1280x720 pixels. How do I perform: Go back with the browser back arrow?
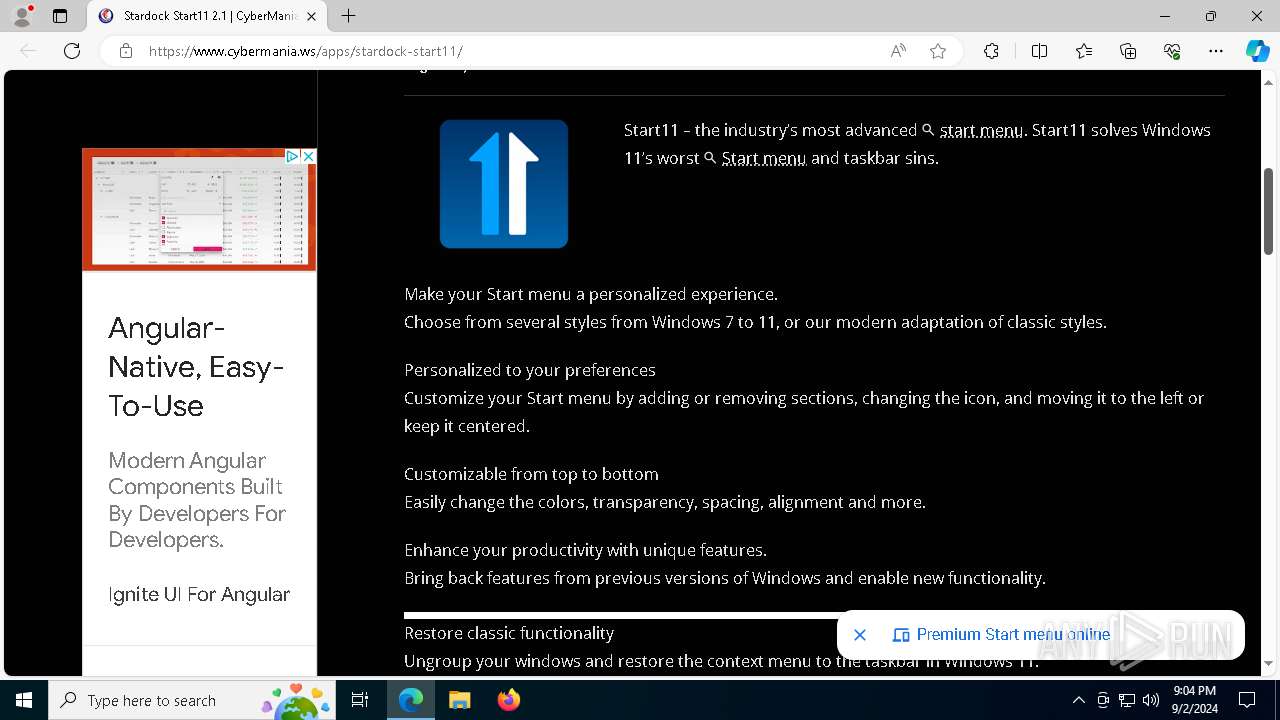point(28,51)
